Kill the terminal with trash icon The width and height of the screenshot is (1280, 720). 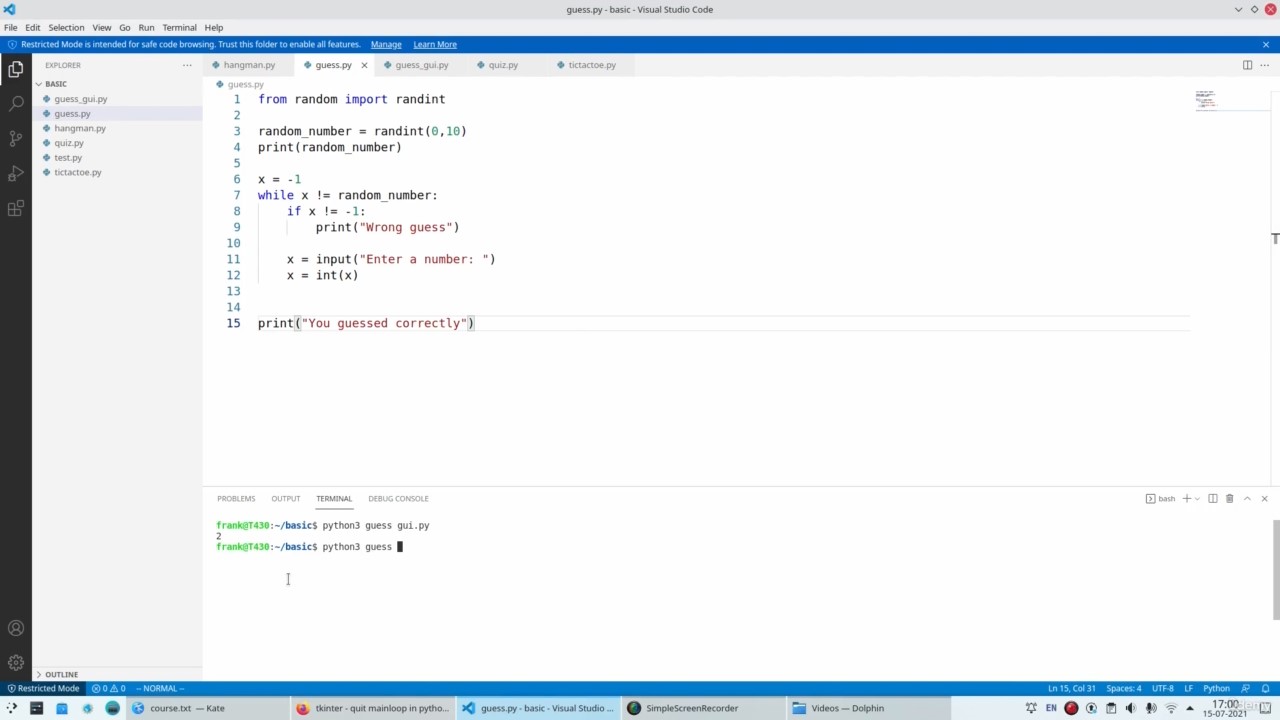pyautogui.click(x=1230, y=498)
